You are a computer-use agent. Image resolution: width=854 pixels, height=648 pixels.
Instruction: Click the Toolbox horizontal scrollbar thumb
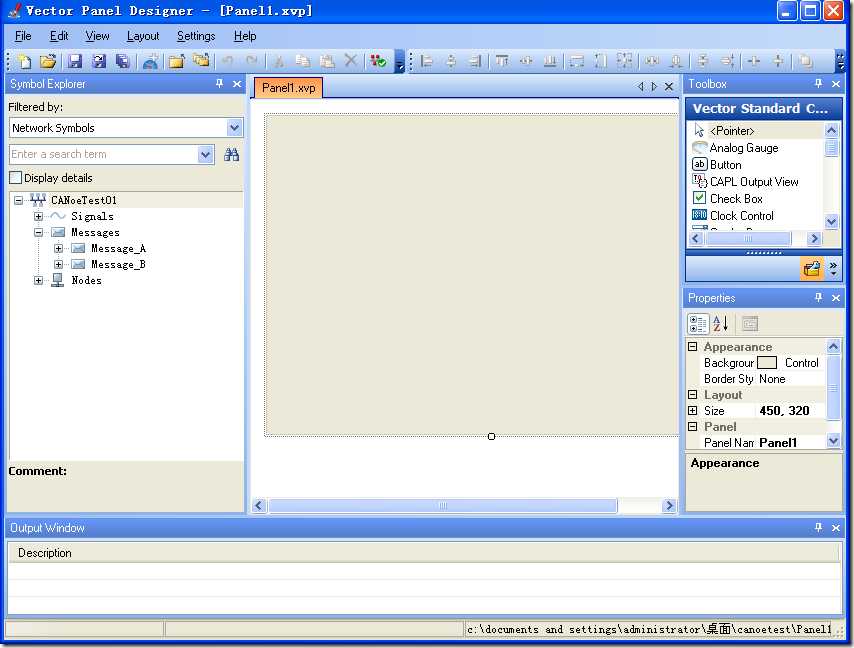(748, 239)
